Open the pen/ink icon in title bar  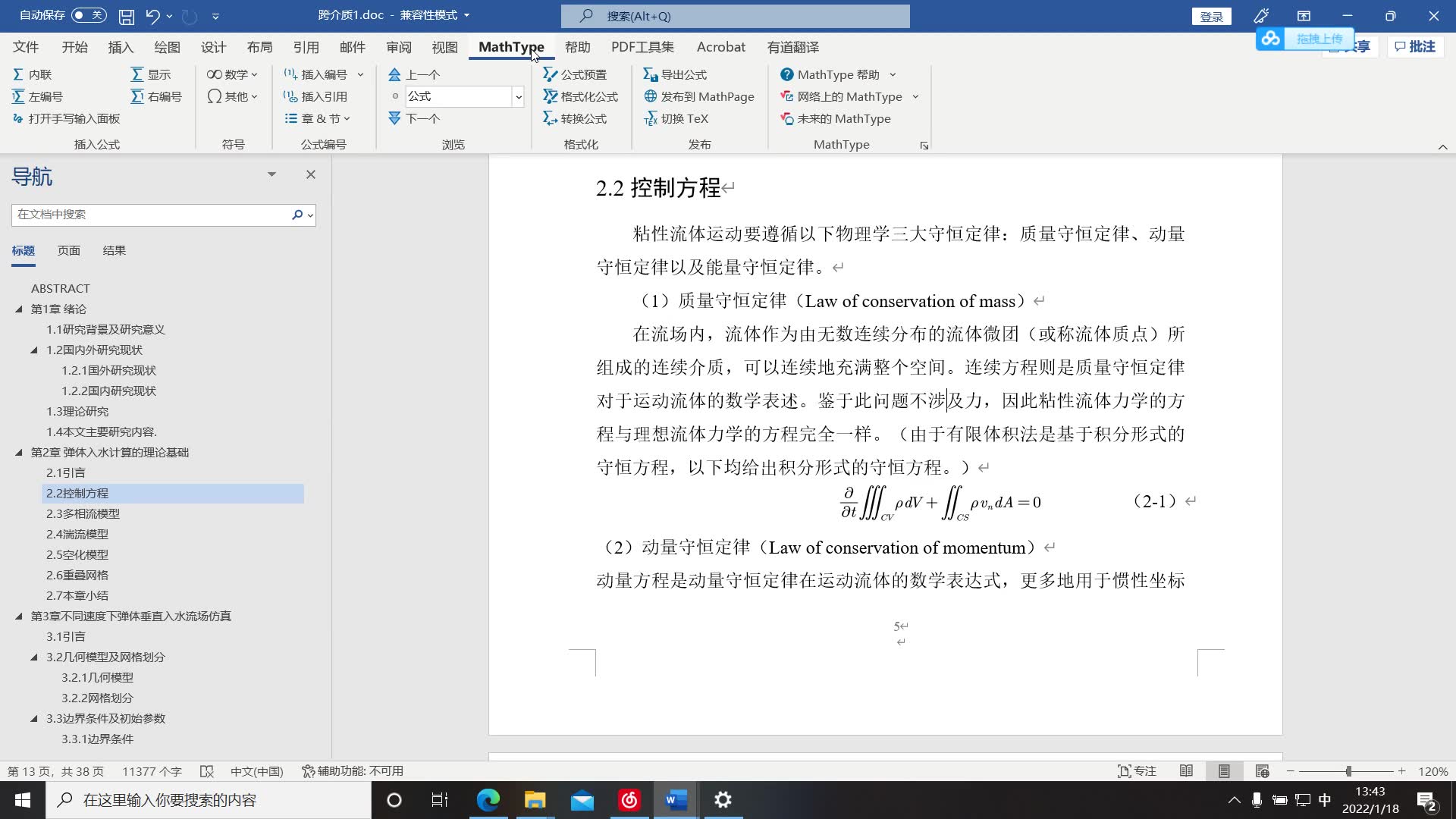pos(1261,16)
